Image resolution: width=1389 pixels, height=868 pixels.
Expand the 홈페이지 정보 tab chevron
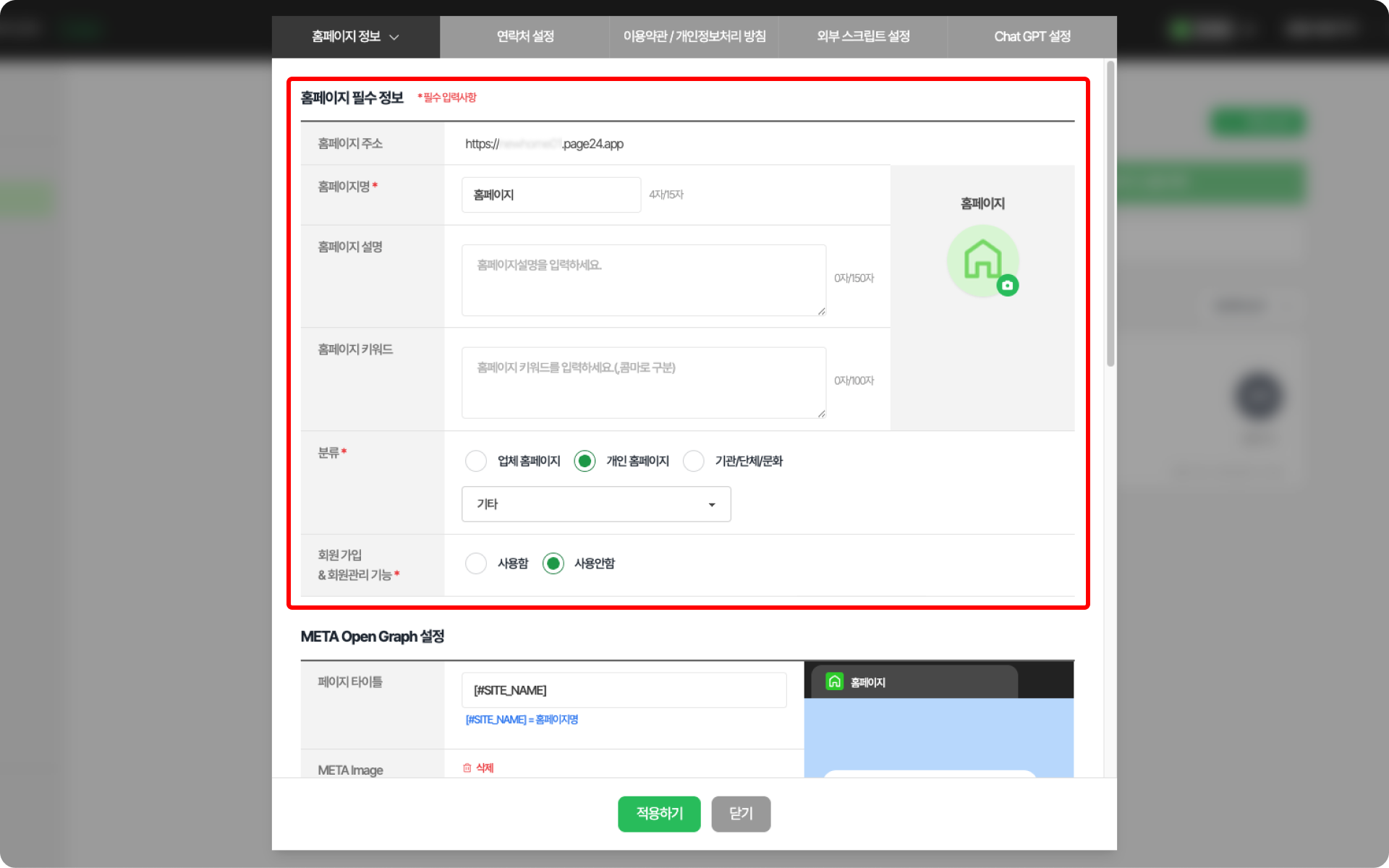pos(394,37)
